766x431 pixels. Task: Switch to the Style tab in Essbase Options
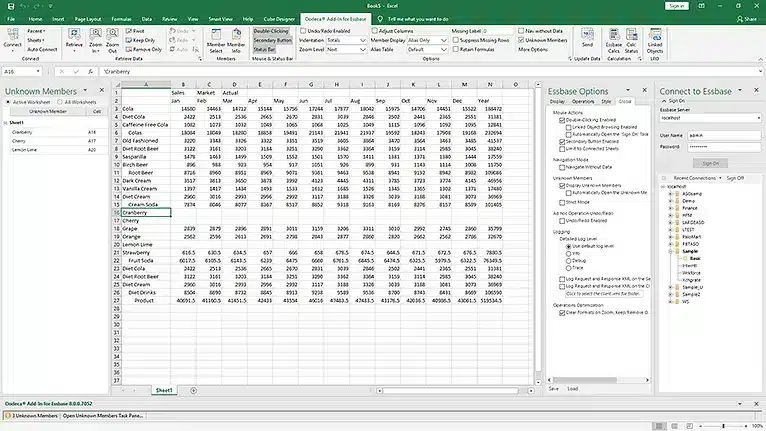[606, 102]
